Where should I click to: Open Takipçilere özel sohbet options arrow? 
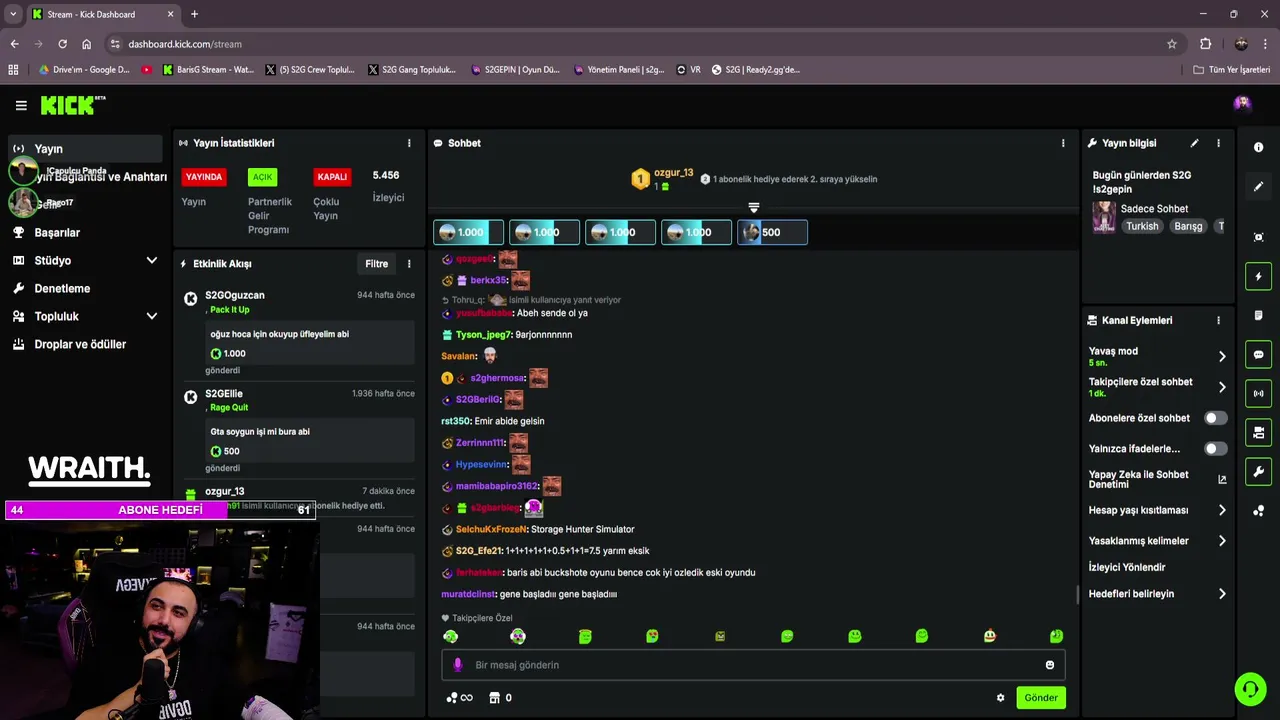click(x=1222, y=387)
